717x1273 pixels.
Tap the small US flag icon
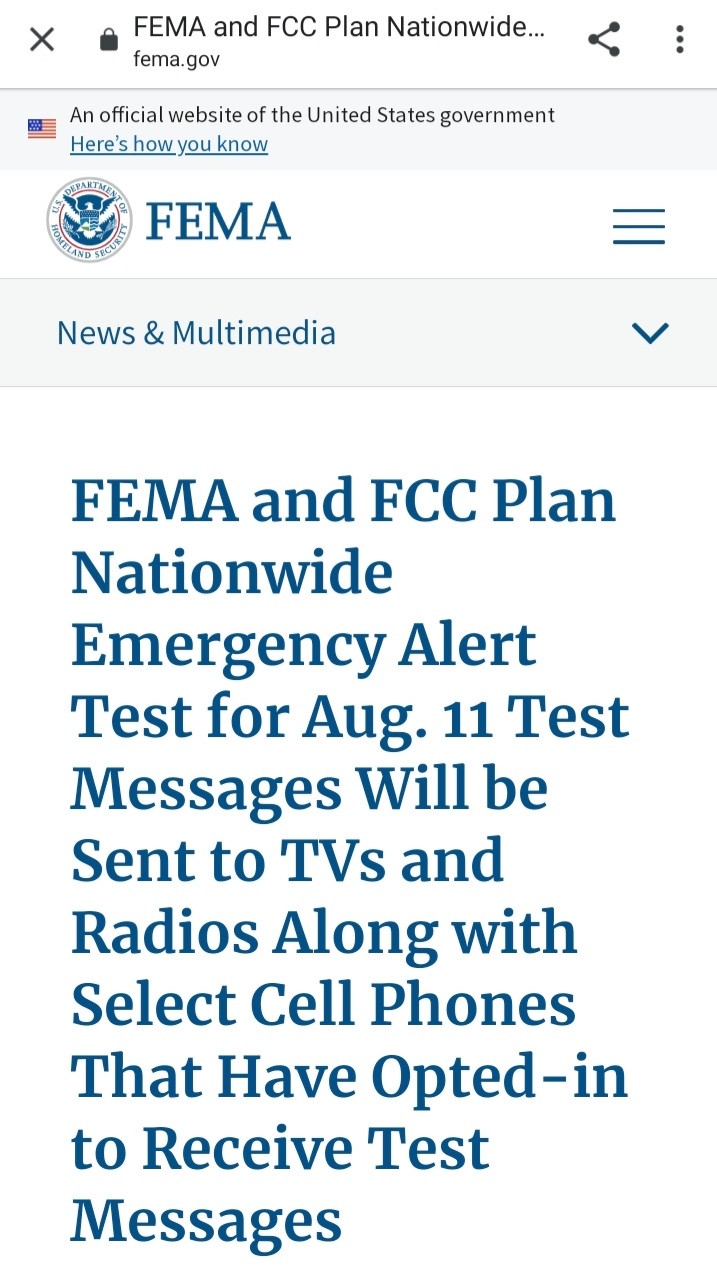click(x=42, y=128)
